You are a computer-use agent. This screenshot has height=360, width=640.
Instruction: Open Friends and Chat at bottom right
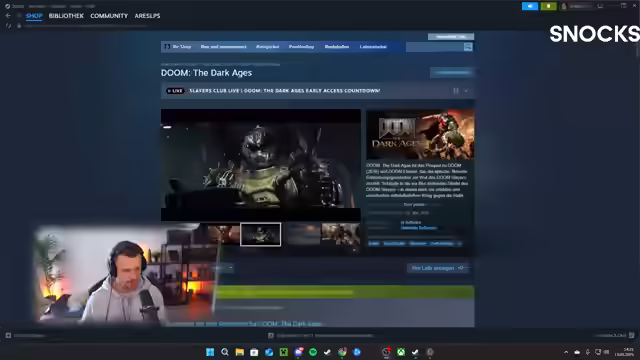pyautogui.click(x=614, y=336)
